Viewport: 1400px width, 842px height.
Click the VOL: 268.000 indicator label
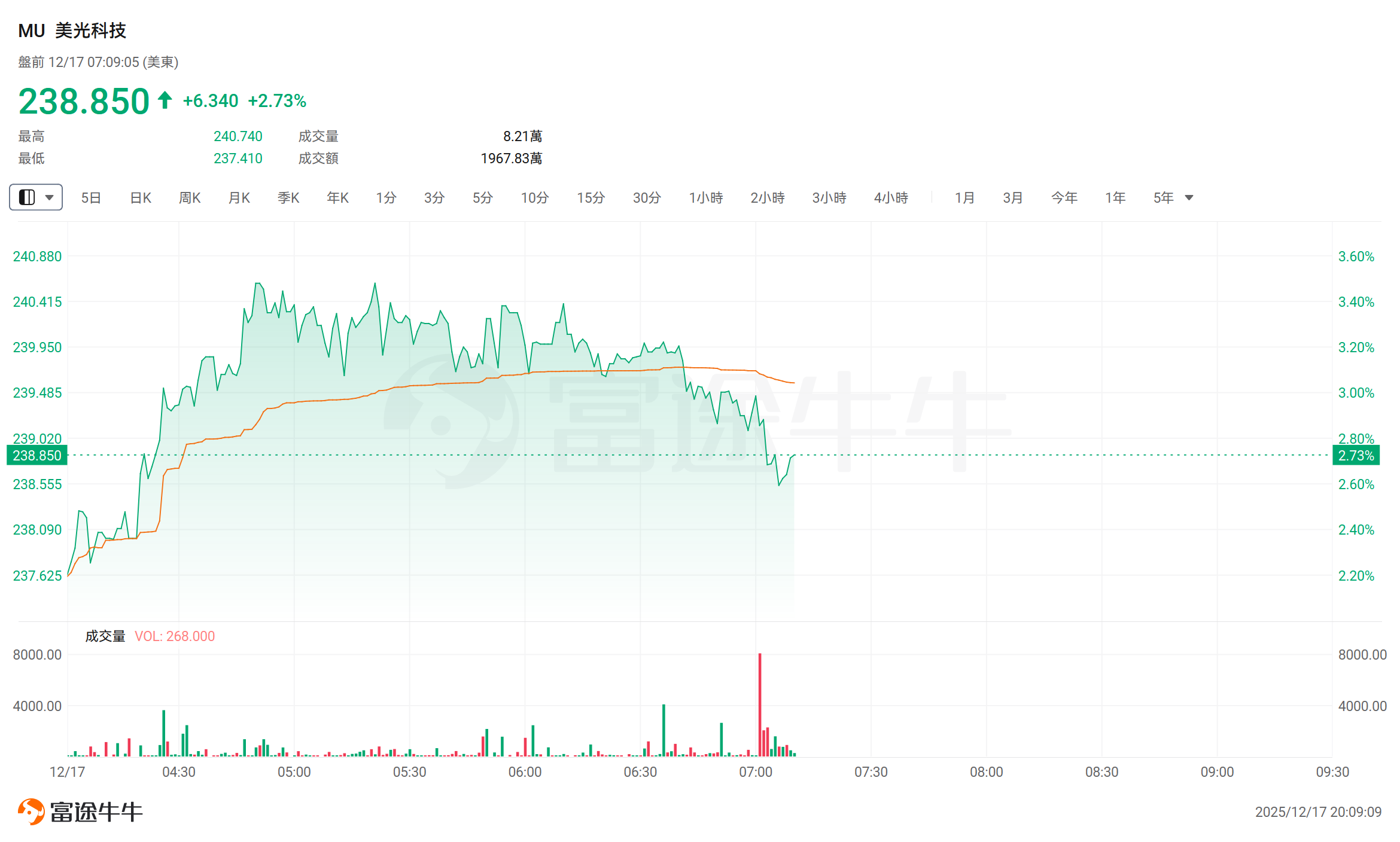pyautogui.click(x=175, y=636)
